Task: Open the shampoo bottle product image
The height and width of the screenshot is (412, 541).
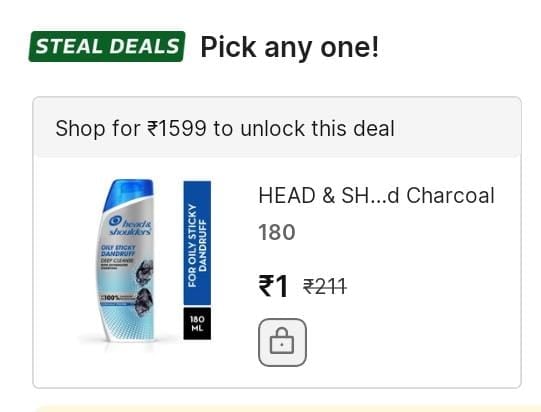Action: (128, 261)
